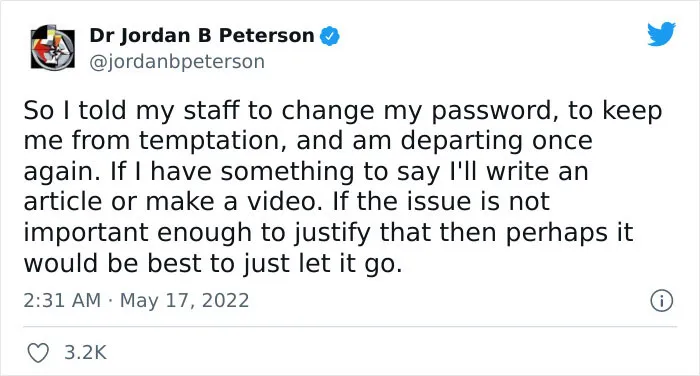Click the 3.2K likes count

(85, 352)
